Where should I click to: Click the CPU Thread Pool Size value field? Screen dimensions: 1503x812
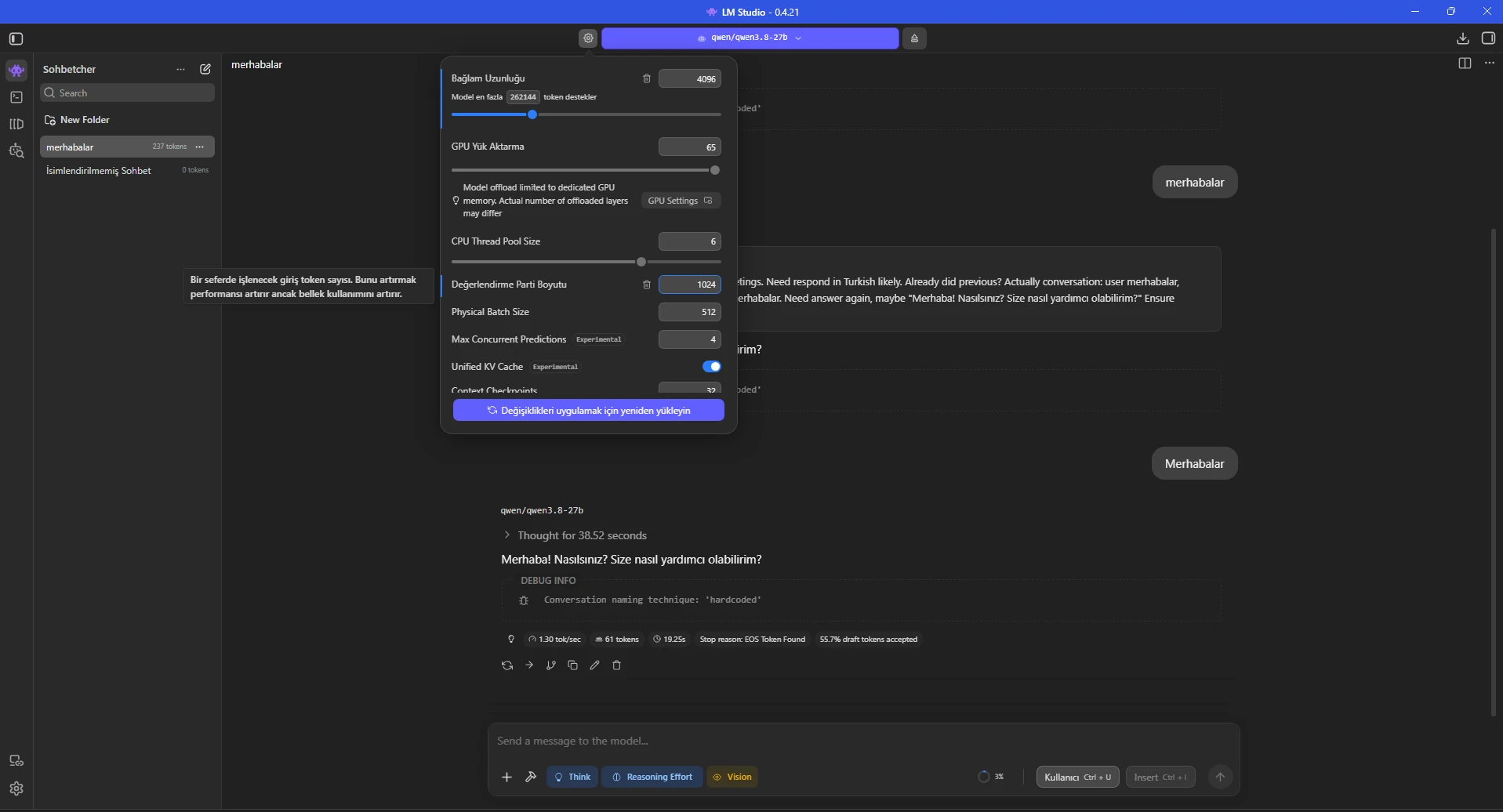pos(690,241)
